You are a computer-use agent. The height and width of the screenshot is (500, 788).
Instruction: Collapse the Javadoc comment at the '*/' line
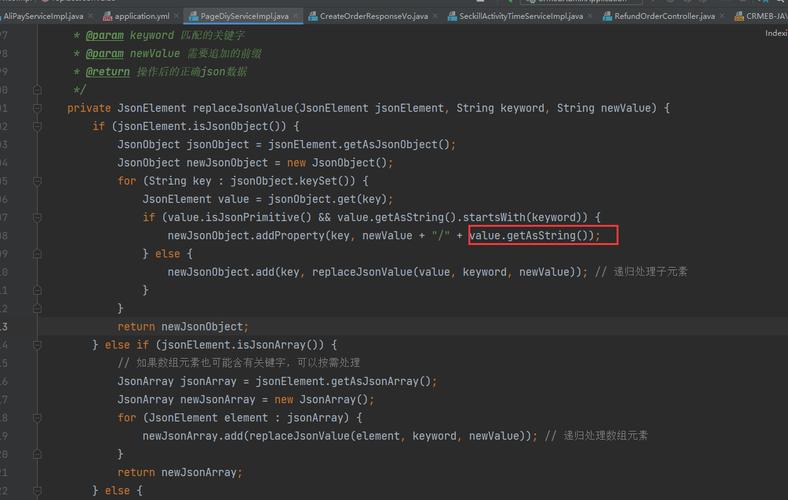click(37, 90)
